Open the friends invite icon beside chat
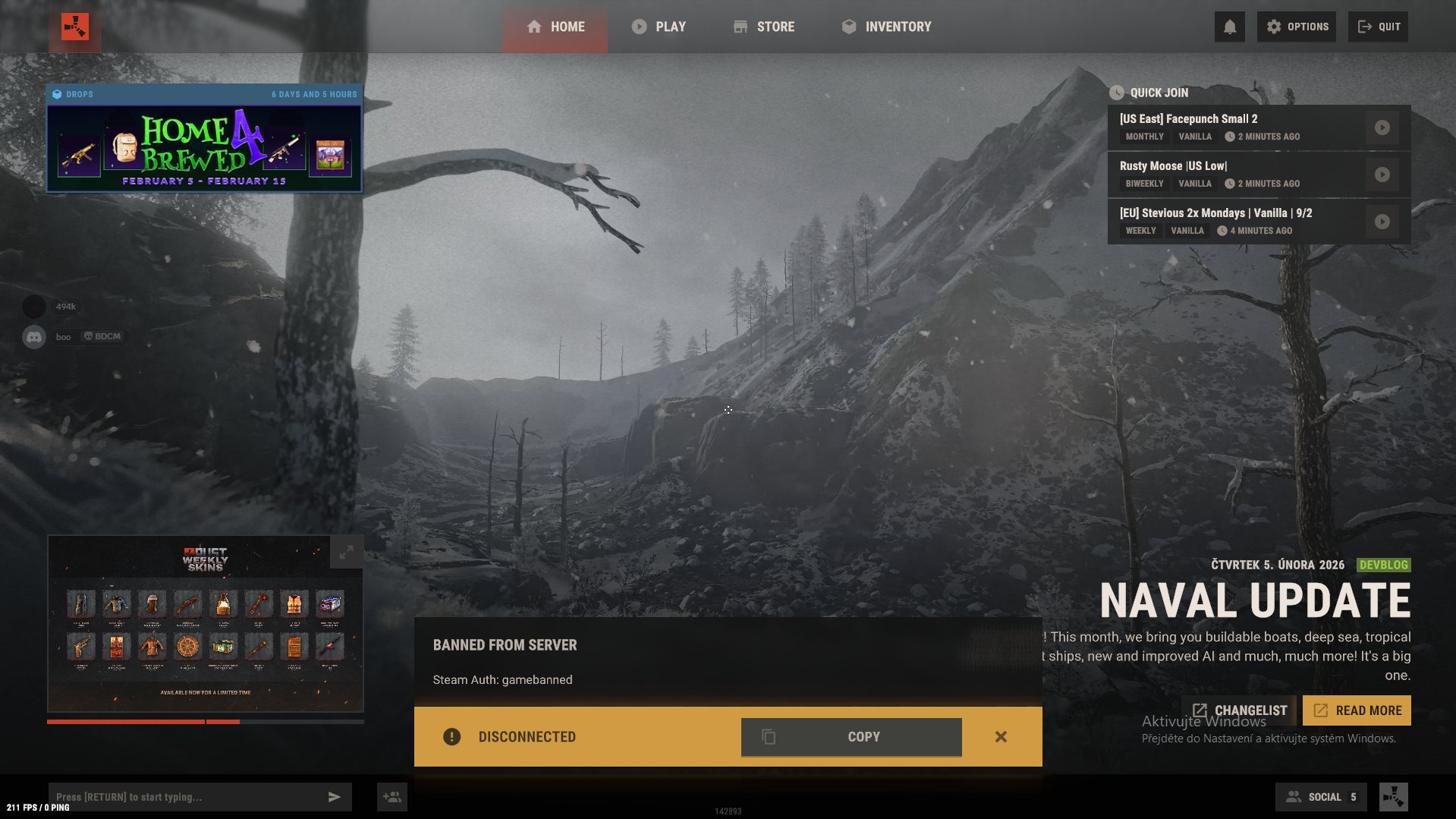Viewport: 1456px width, 819px height. (392, 797)
